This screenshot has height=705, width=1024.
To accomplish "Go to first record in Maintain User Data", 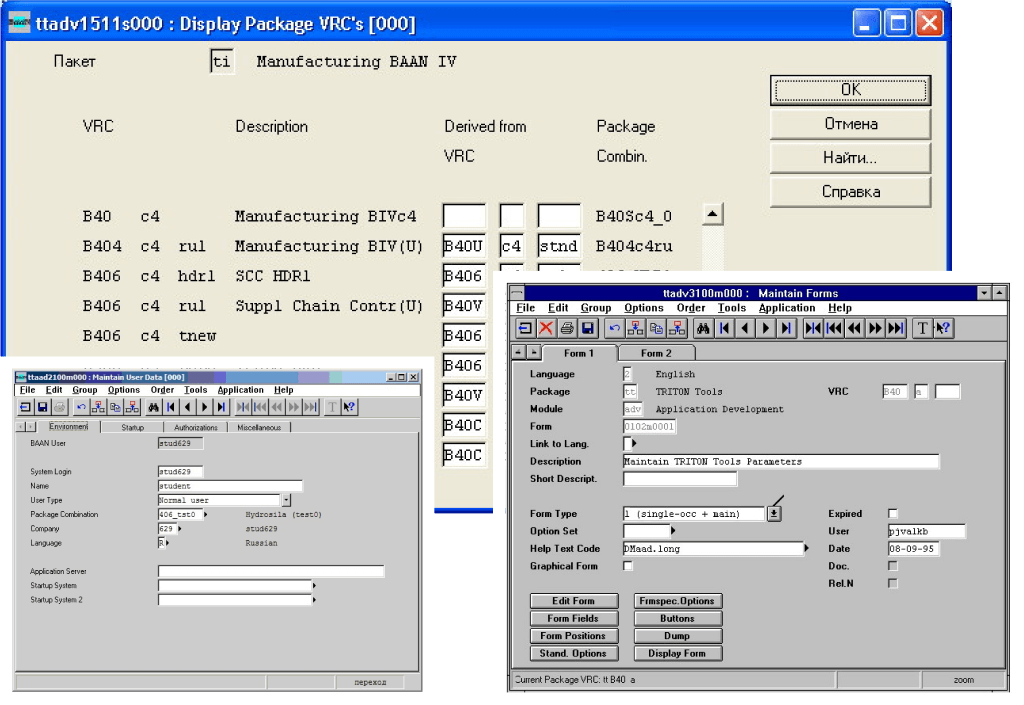I will click(170, 407).
